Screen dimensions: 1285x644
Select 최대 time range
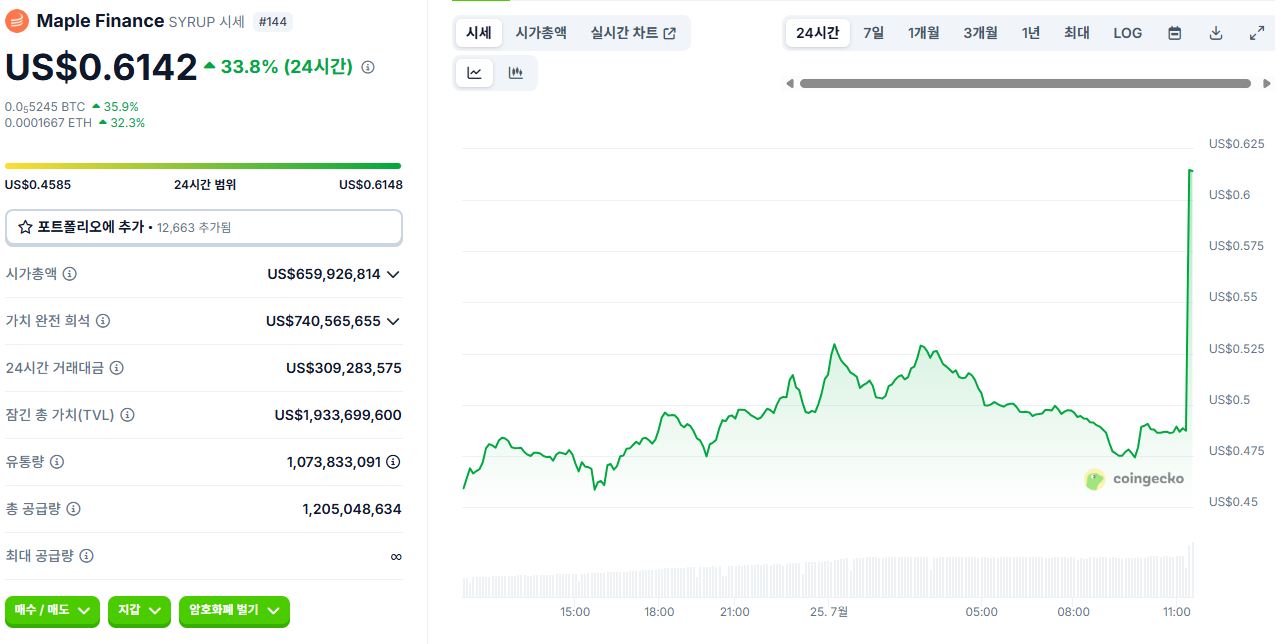1077,33
